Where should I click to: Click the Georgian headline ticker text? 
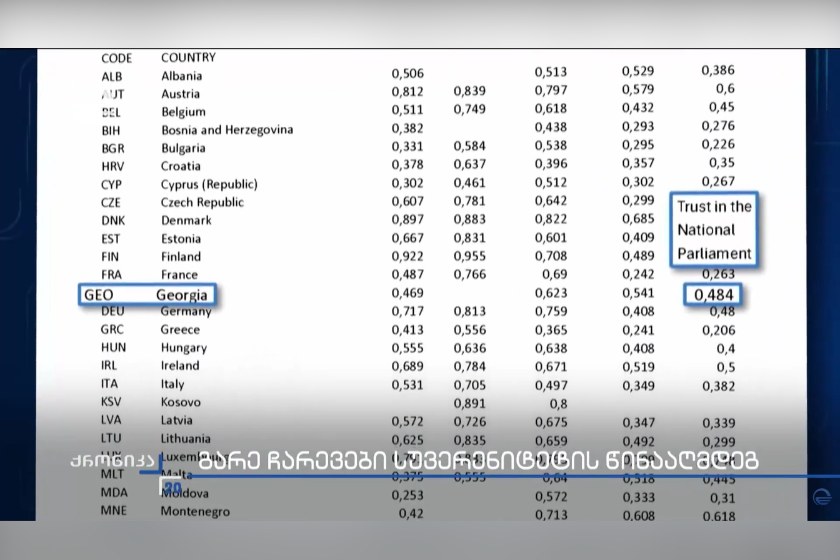click(x=478, y=460)
